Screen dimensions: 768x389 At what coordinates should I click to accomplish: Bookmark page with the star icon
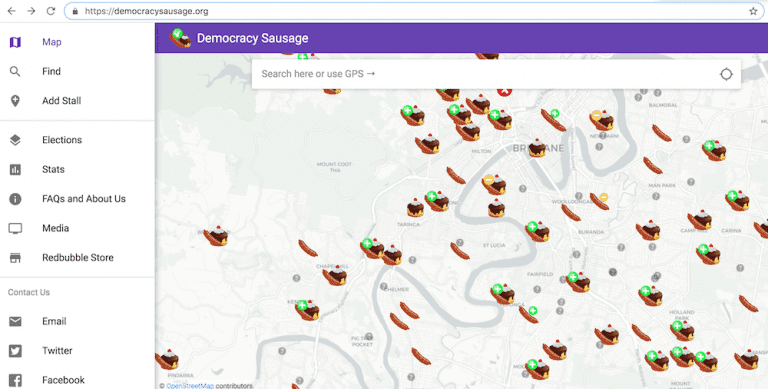[753, 11]
